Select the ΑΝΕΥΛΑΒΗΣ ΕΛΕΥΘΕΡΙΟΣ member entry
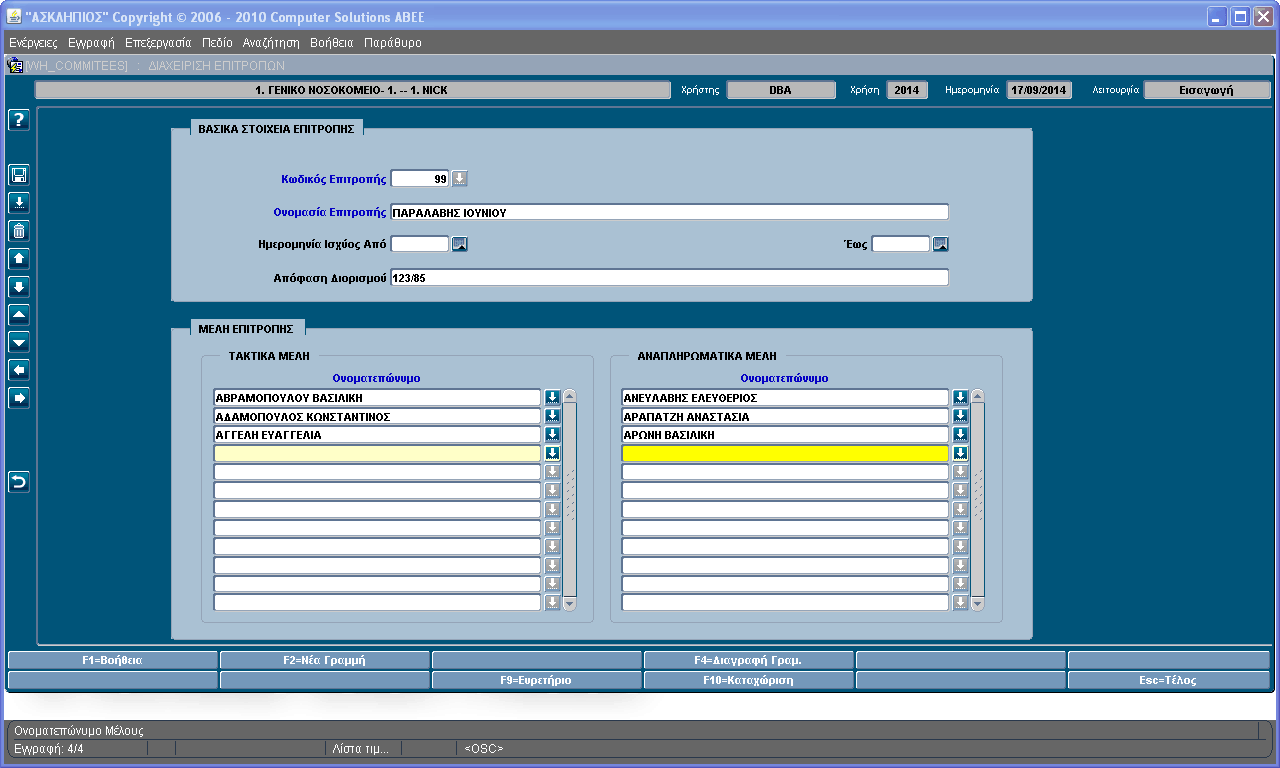The height and width of the screenshot is (768, 1280). [785, 397]
